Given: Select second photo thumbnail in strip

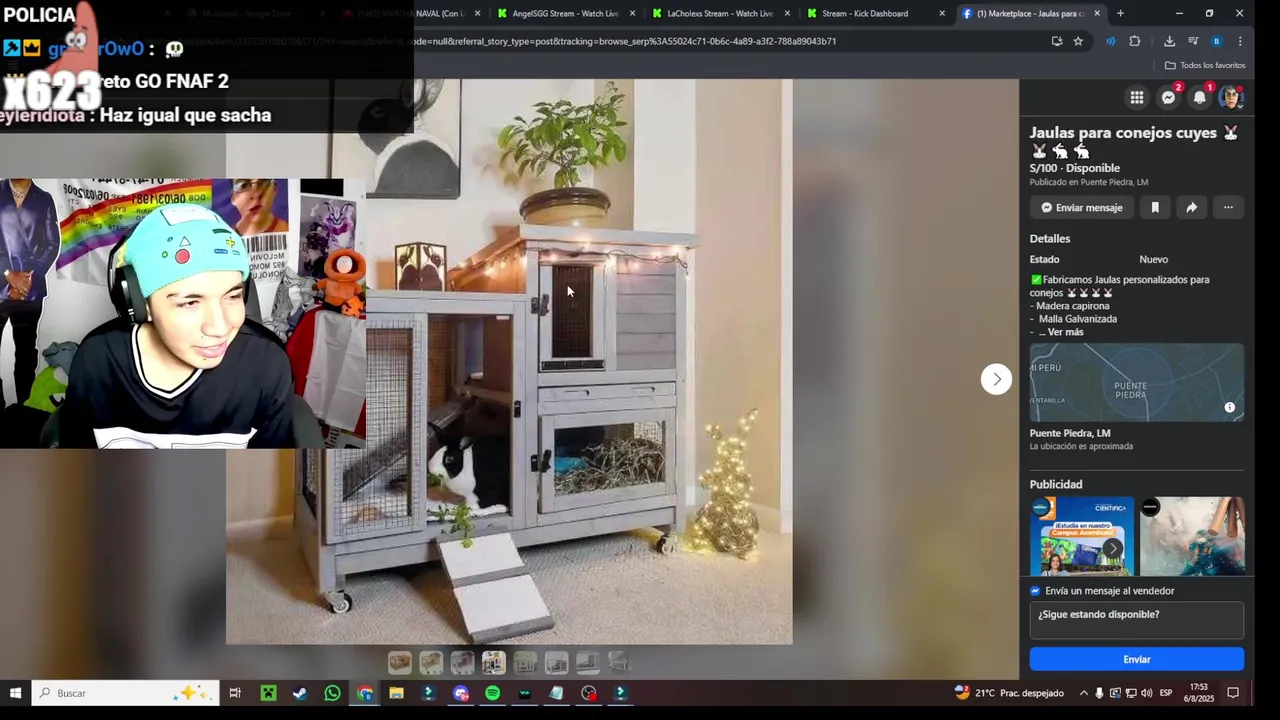Looking at the screenshot, I should (x=431, y=662).
